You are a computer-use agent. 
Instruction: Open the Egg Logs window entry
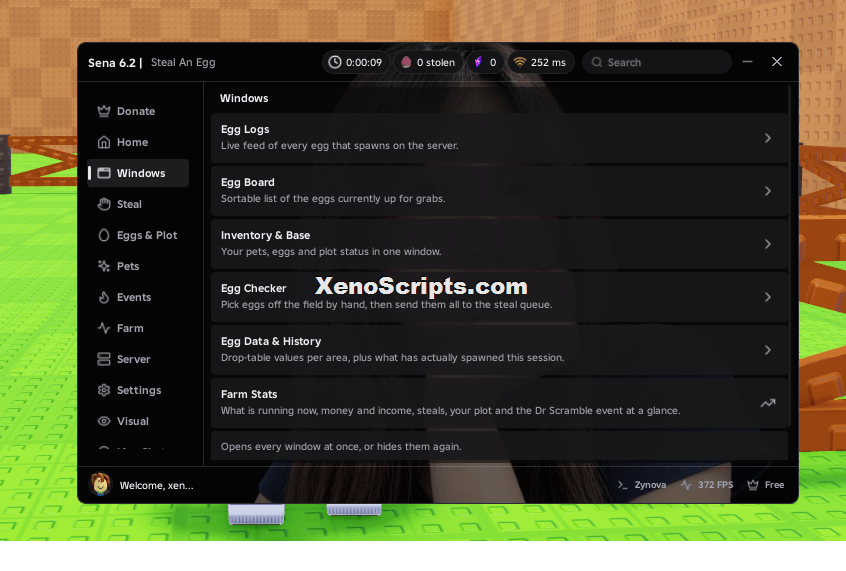pyautogui.click(x=499, y=138)
